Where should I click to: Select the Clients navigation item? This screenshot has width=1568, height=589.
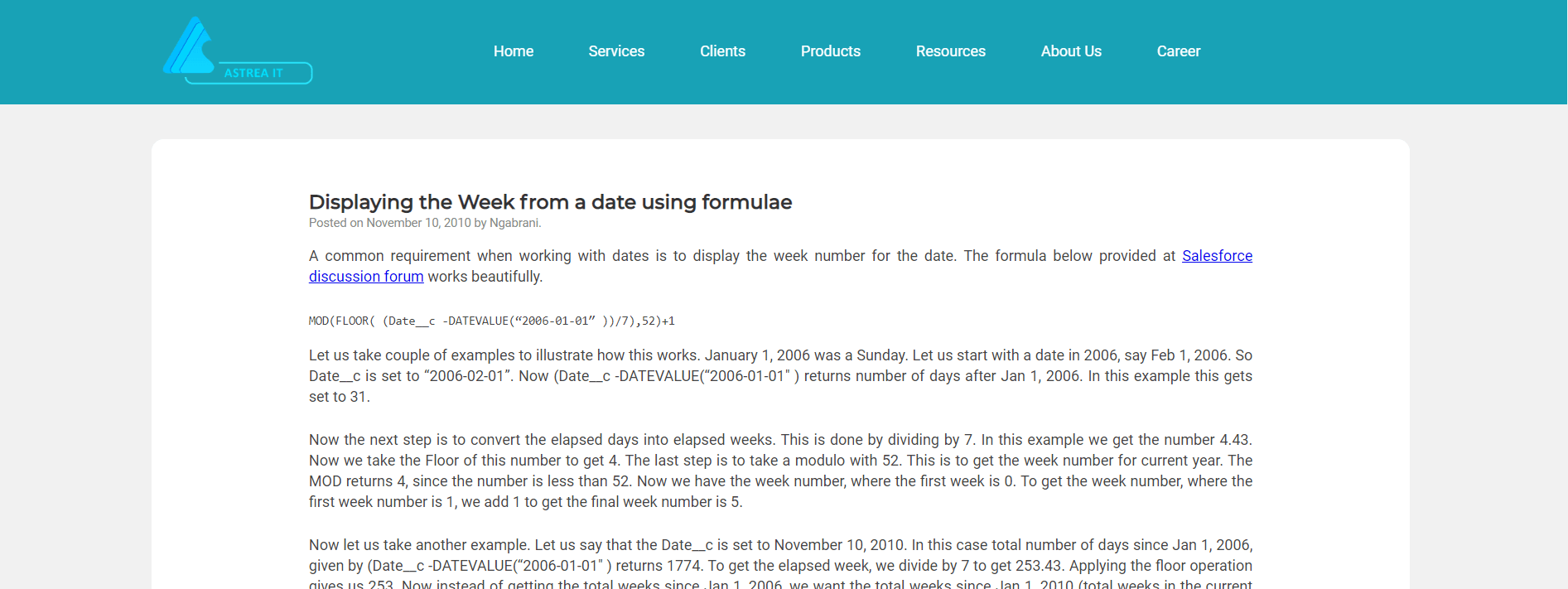pos(721,51)
